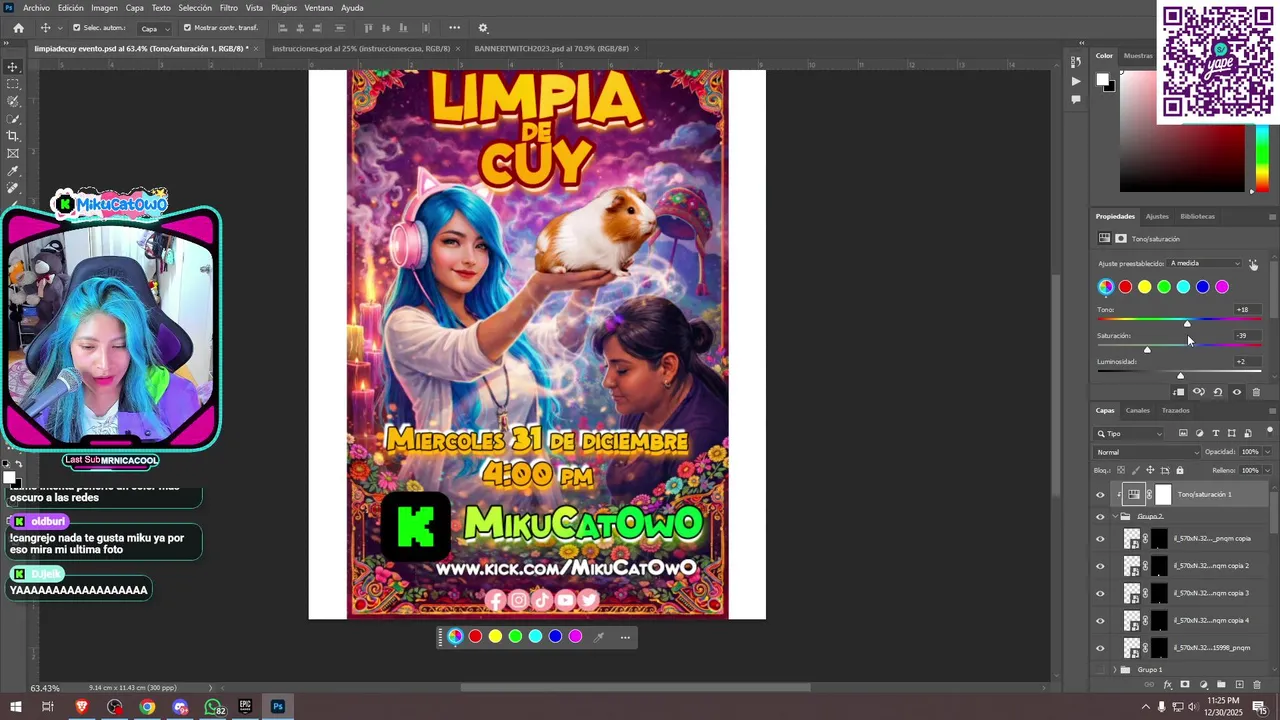The height and width of the screenshot is (720, 1280).
Task: Filter layers by smart object icon
Action: click(x=1247, y=433)
